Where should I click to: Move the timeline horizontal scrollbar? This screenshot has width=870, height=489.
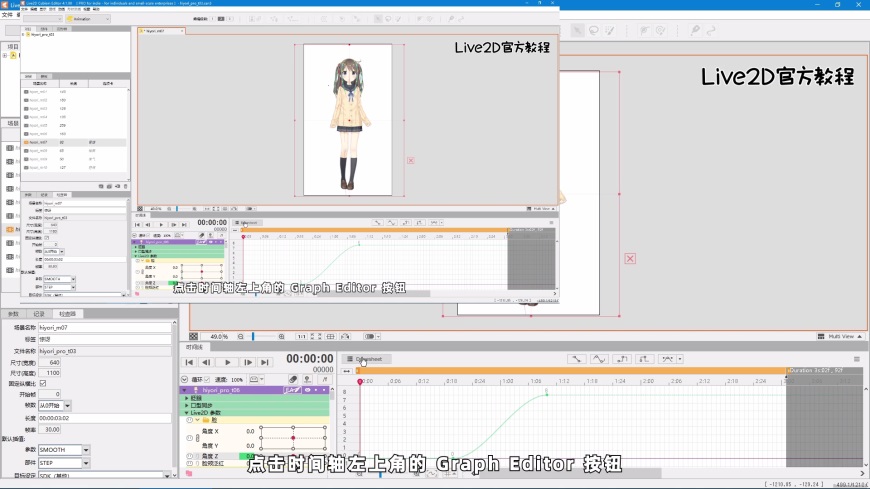[569, 473]
